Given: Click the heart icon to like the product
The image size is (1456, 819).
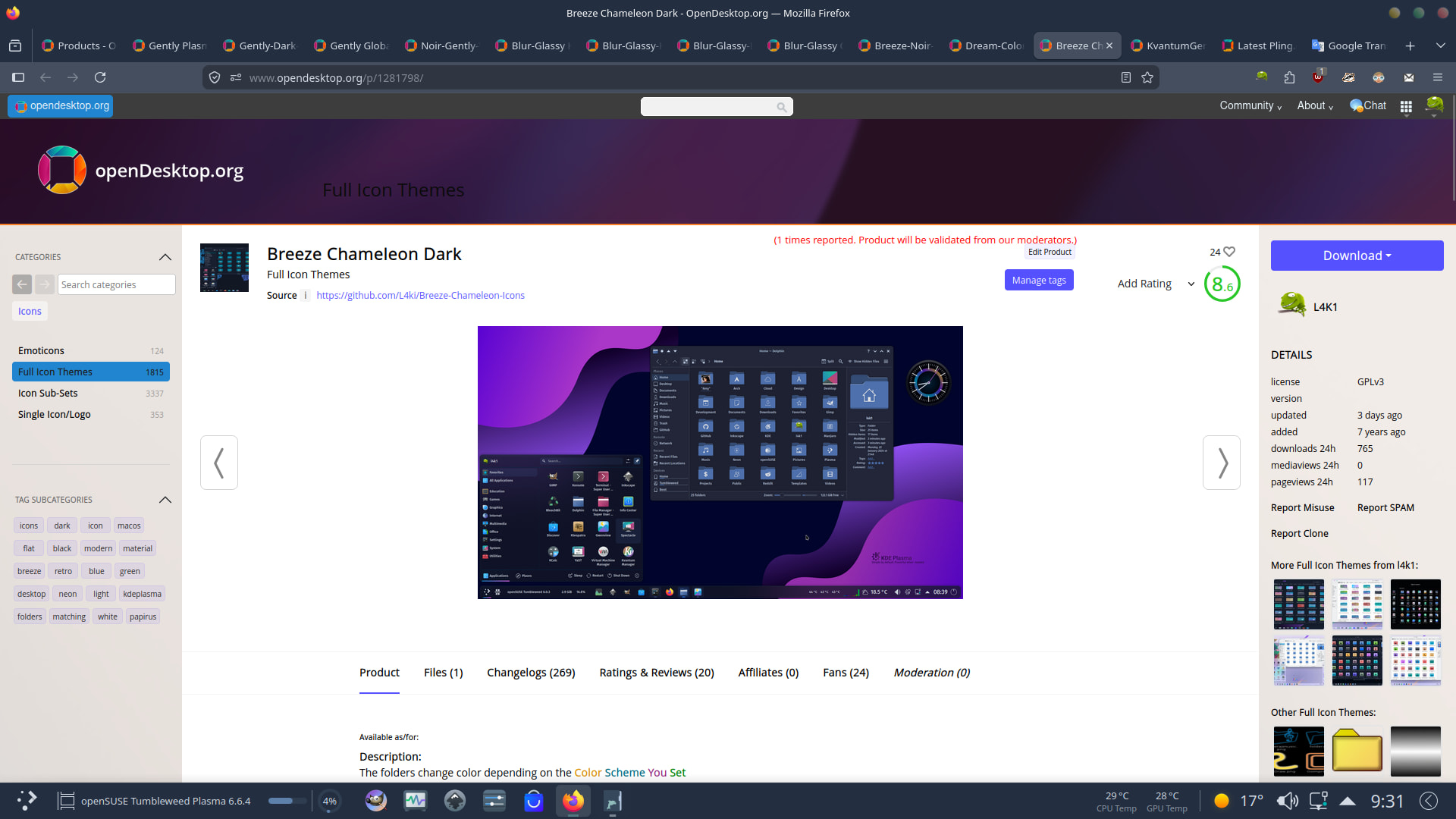Looking at the screenshot, I should 1229,252.
